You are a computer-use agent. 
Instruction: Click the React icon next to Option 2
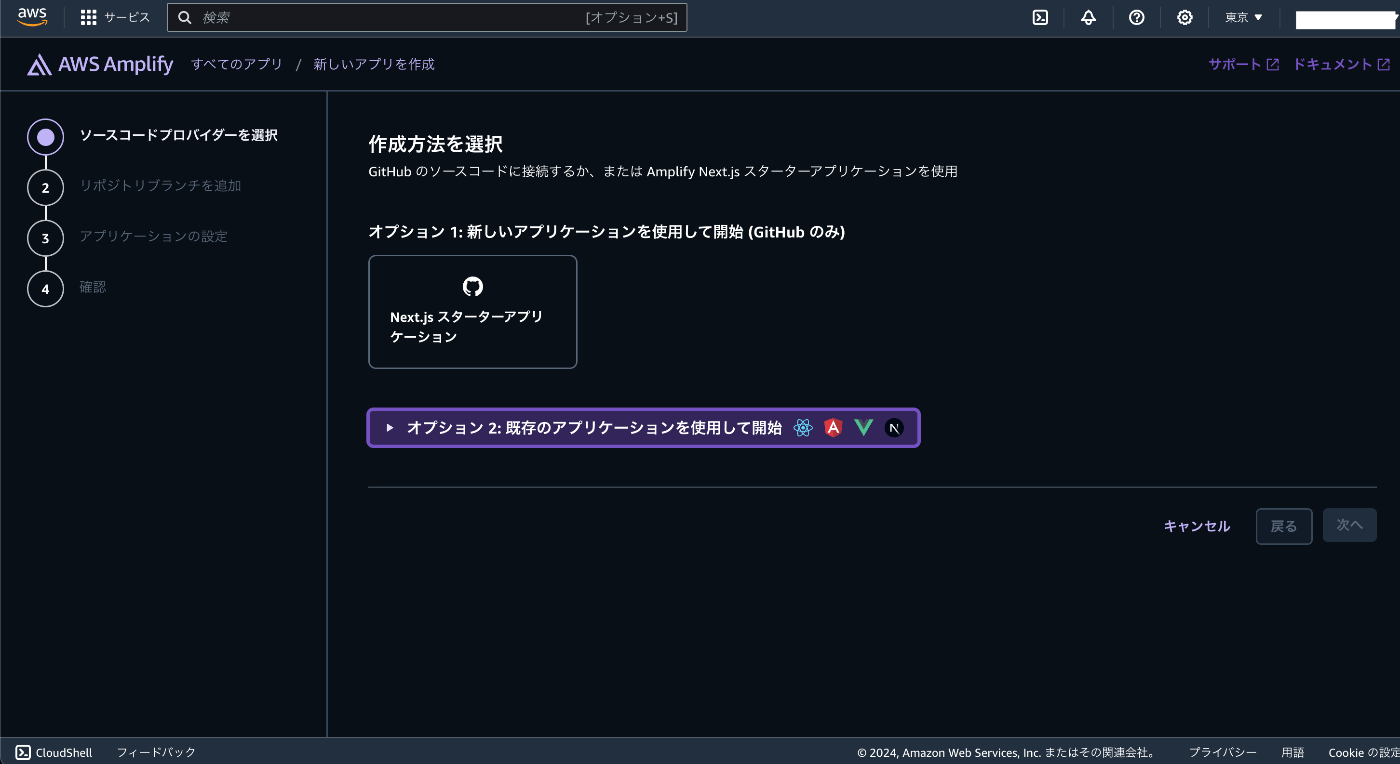tap(802, 427)
